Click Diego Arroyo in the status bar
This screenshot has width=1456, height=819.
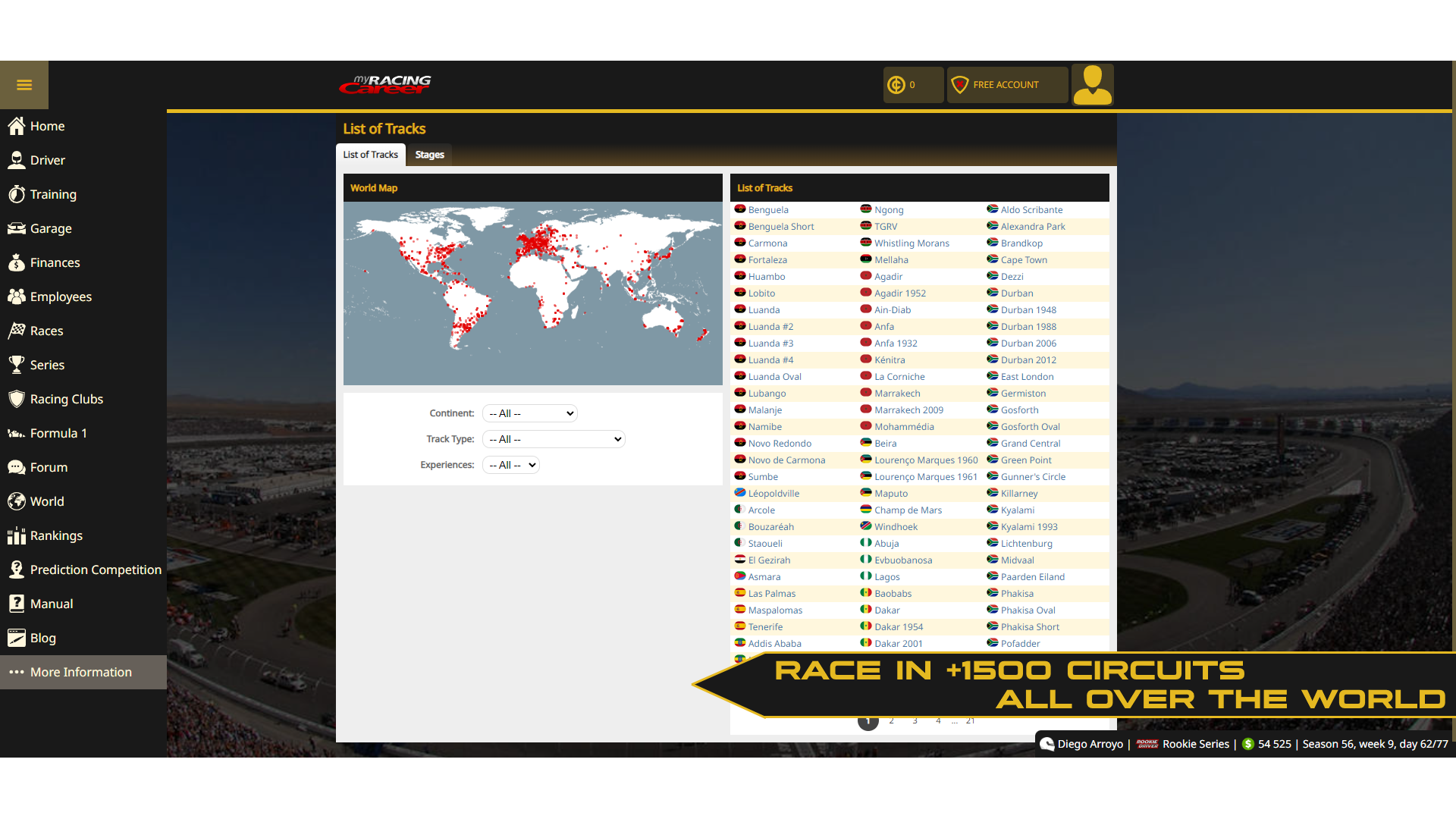(1090, 744)
